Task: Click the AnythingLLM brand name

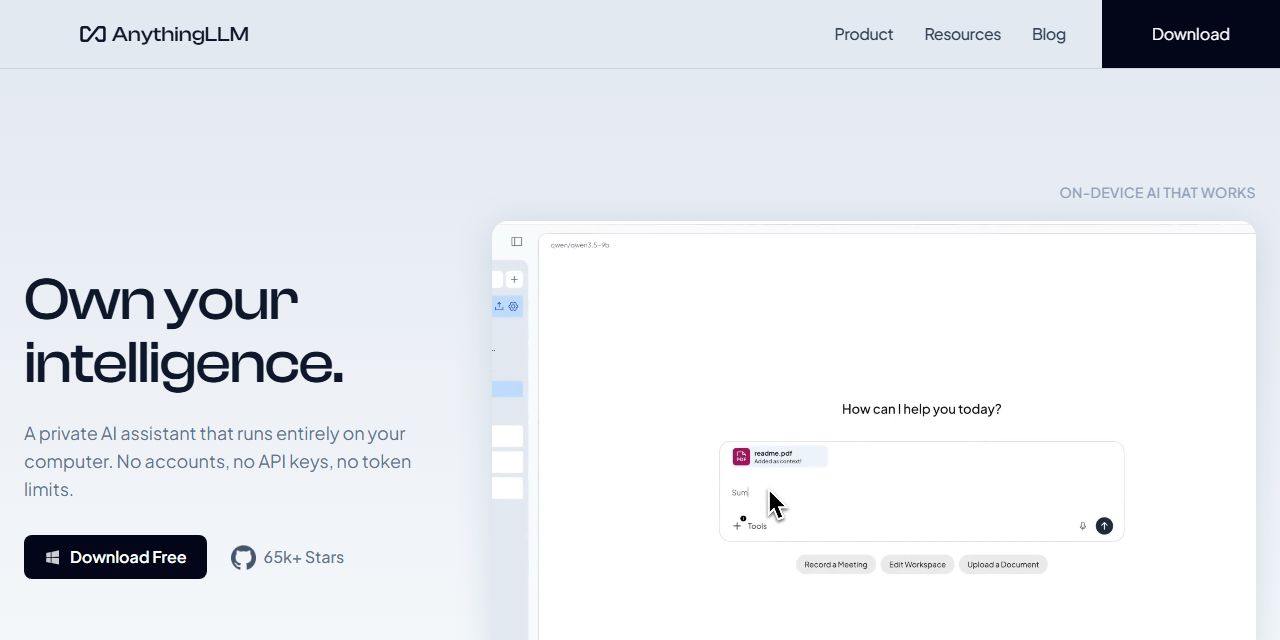Action: click(180, 34)
